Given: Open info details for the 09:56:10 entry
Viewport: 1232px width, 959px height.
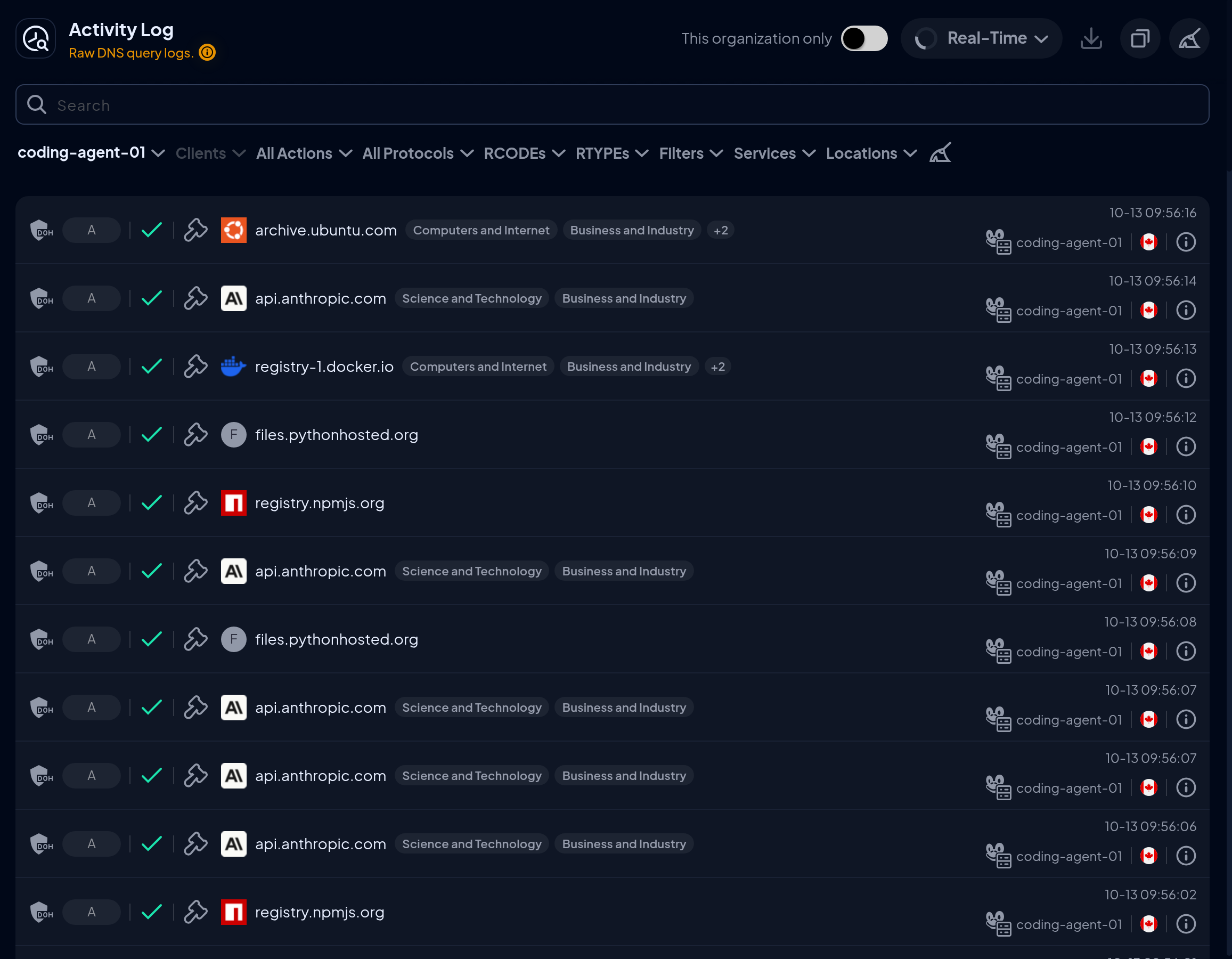Looking at the screenshot, I should tap(1186, 515).
